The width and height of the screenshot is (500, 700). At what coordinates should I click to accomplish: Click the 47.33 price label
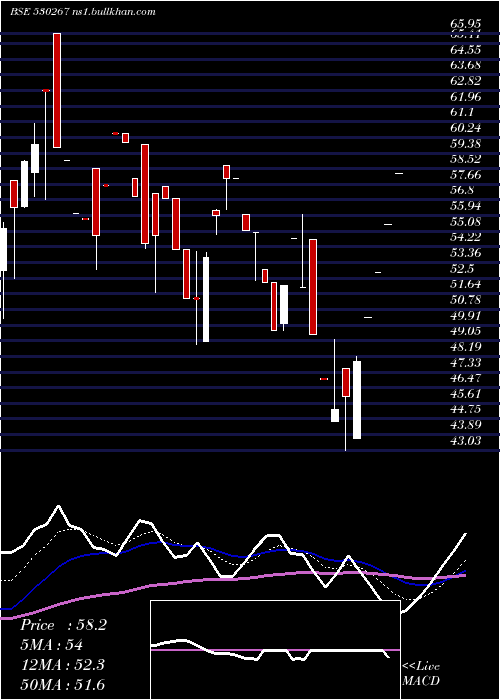point(466,362)
